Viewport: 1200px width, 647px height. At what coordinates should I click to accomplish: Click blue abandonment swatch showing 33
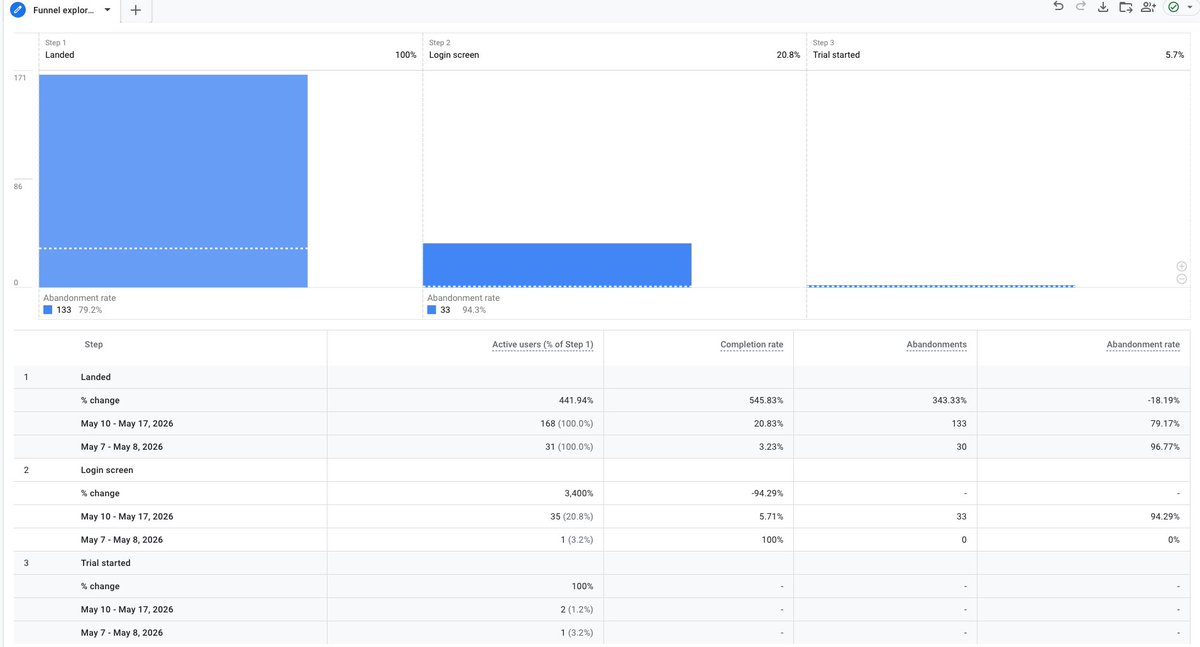(x=432, y=310)
